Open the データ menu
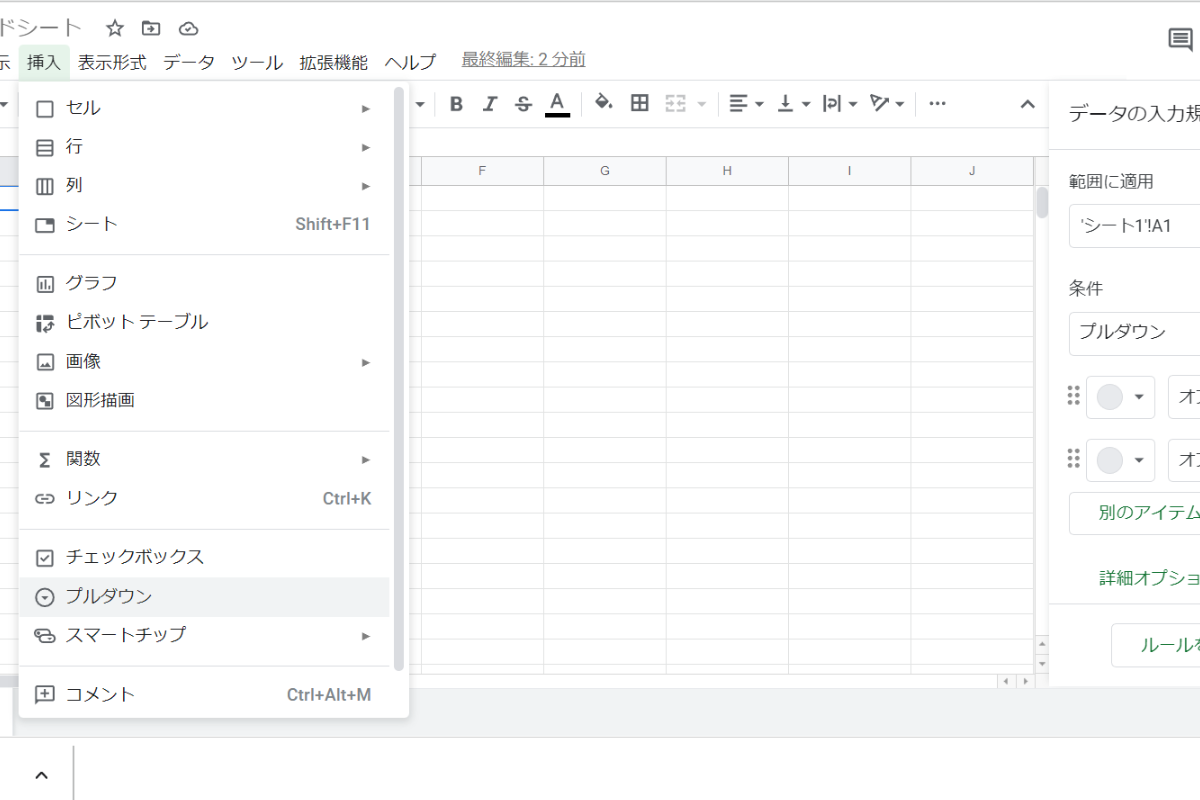Image resolution: width=1200 pixels, height=800 pixels. (189, 62)
